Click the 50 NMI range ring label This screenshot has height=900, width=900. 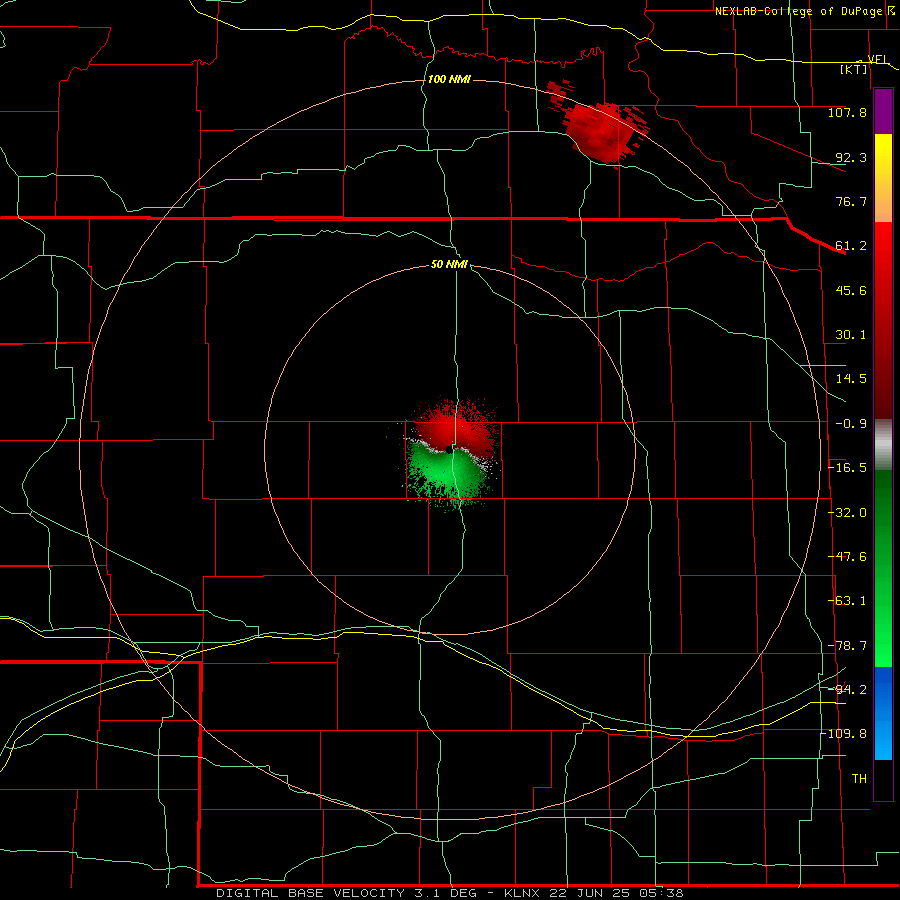pyautogui.click(x=449, y=265)
